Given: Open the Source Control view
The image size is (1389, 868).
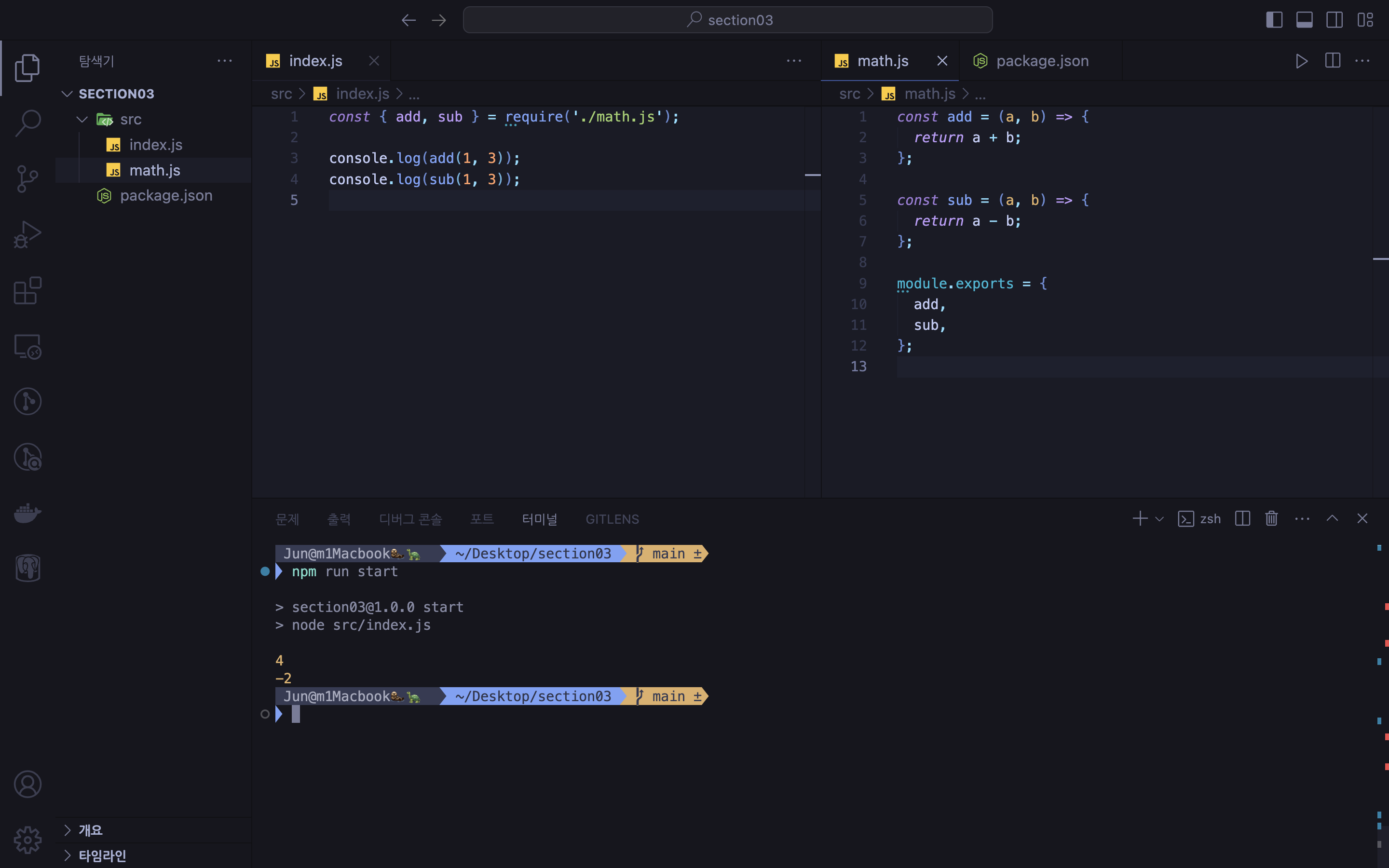Looking at the screenshot, I should (x=27, y=178).
